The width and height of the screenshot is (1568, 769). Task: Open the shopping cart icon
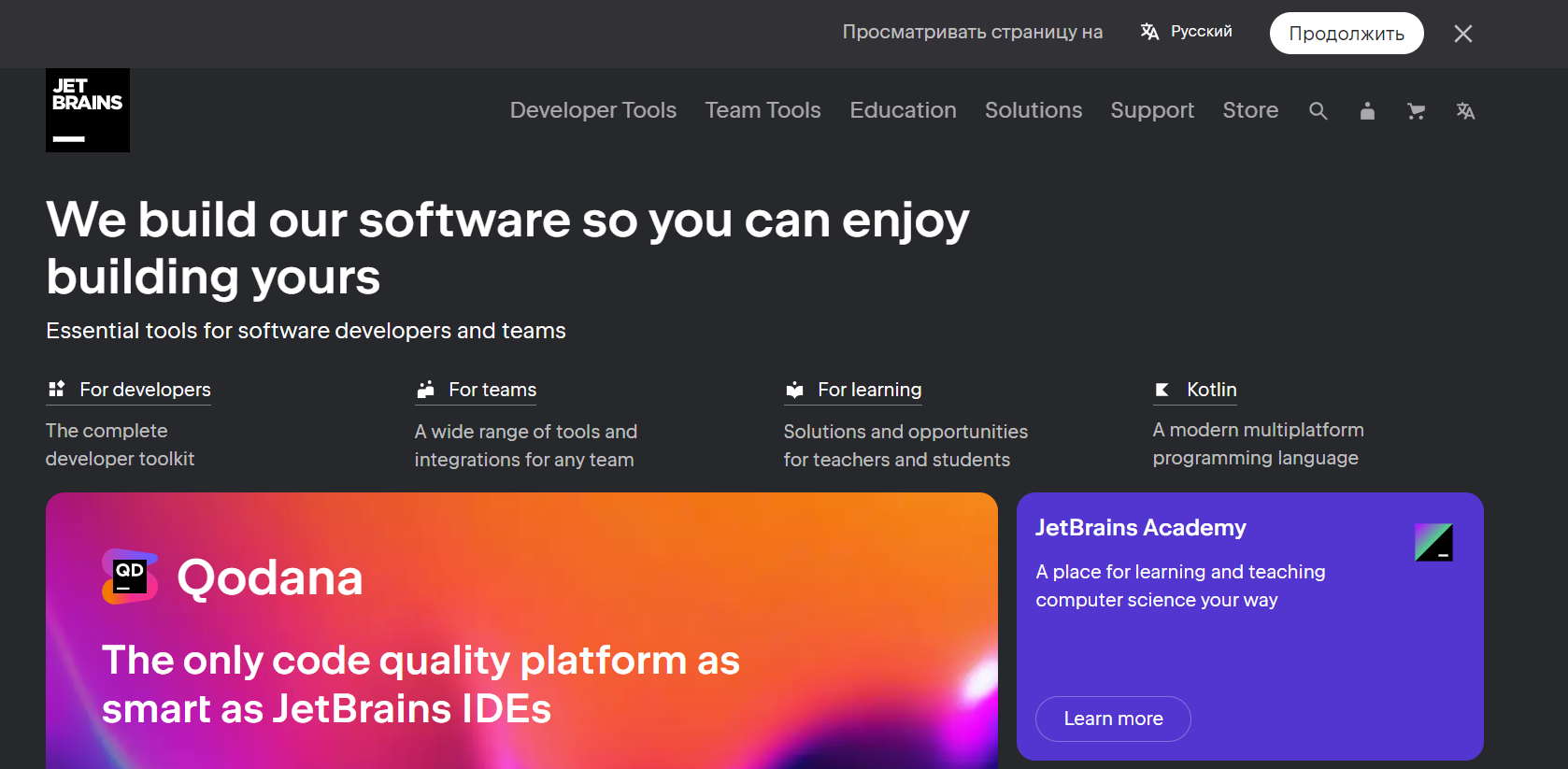[x=1417, y=111]
